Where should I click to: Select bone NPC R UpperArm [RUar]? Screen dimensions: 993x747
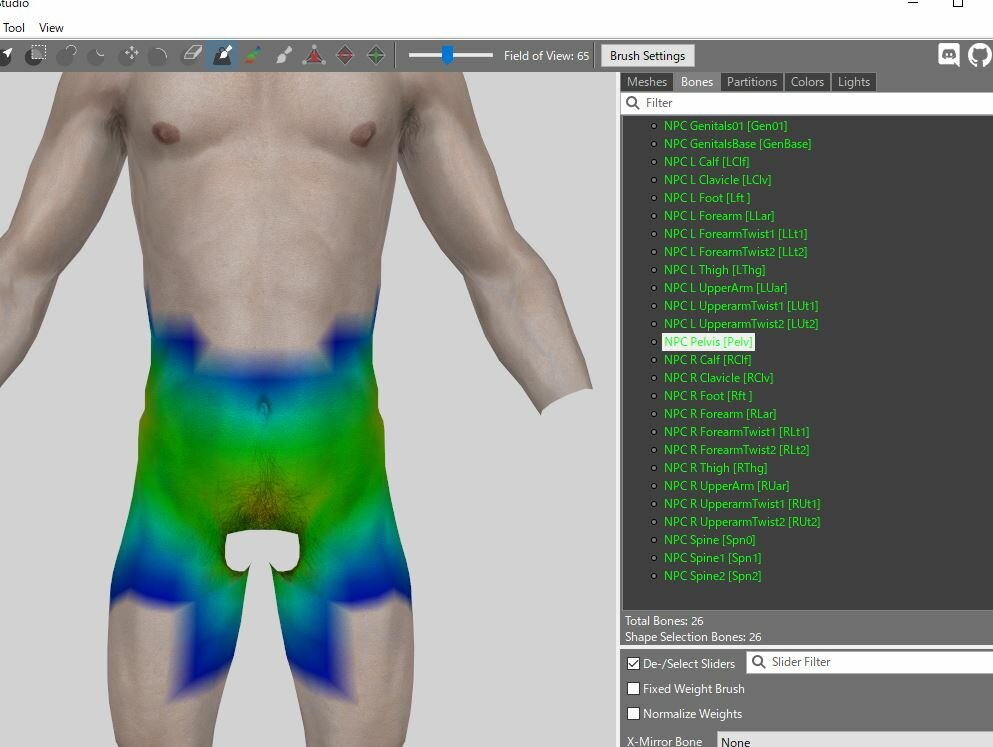pyautogui.click(x=726, y=486)
